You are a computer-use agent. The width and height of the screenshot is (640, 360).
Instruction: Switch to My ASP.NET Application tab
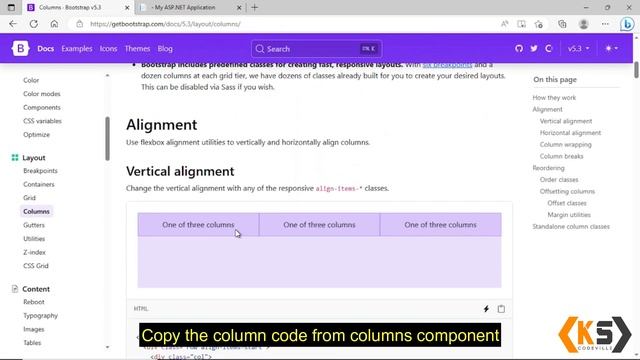click(x=191, y=7)
